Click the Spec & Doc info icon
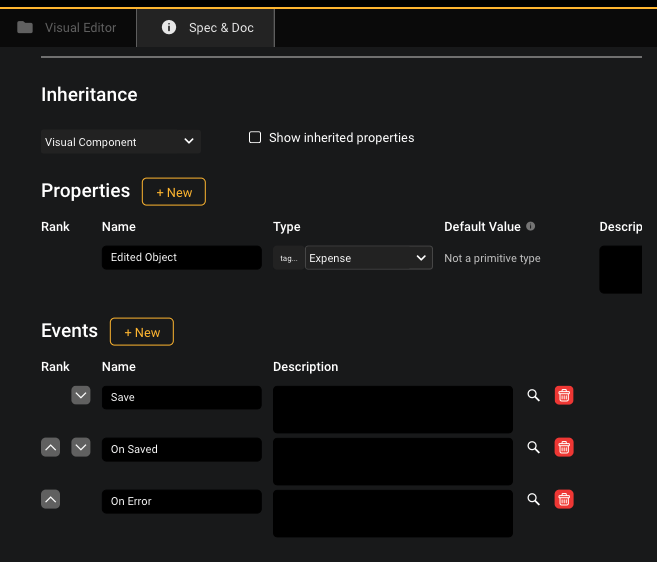 (169, 27)
